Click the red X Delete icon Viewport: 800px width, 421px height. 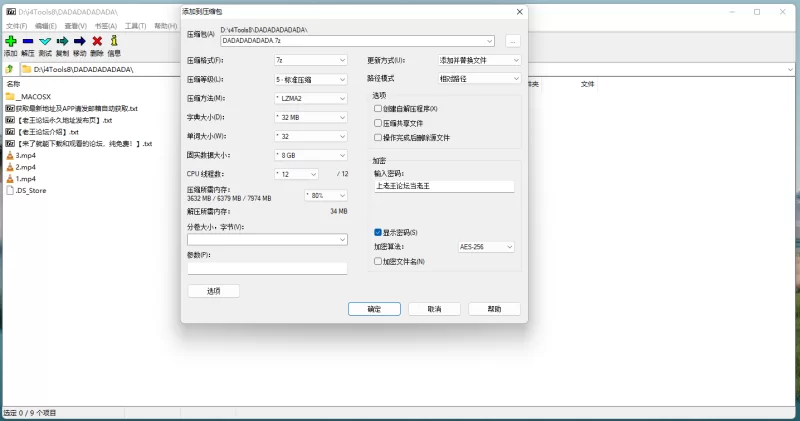(x=97, y=41)
